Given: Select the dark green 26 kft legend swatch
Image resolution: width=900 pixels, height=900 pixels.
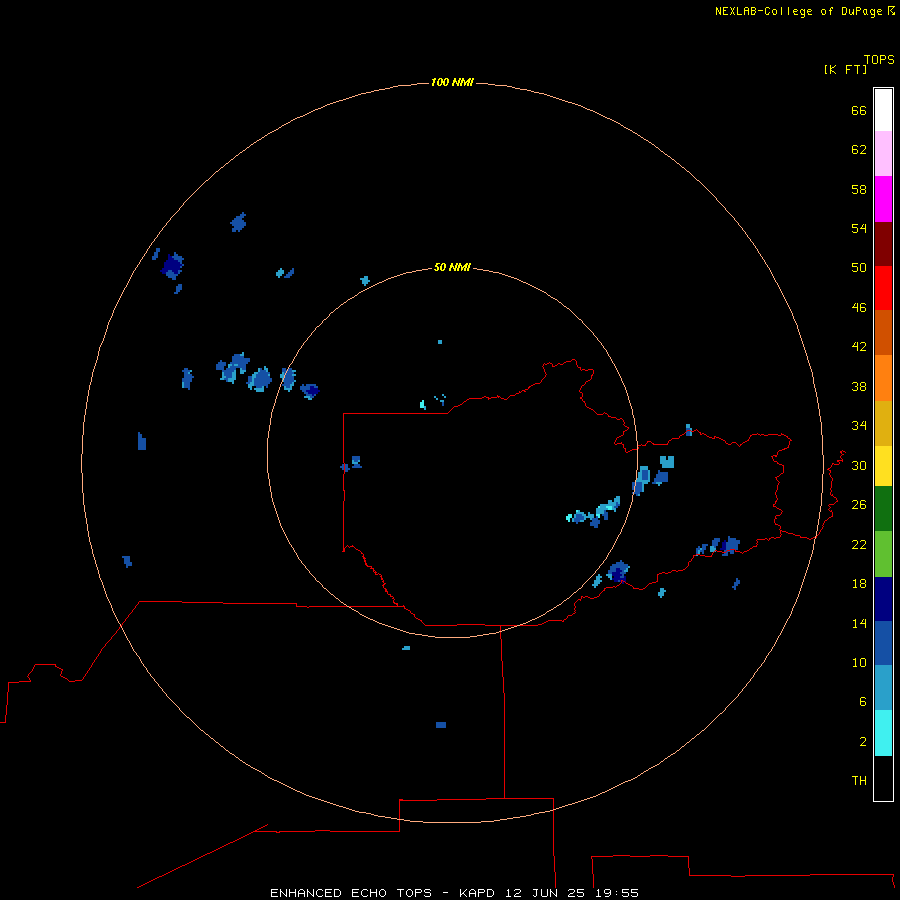Looking at the screenshot, I should (x=883, y=509).
